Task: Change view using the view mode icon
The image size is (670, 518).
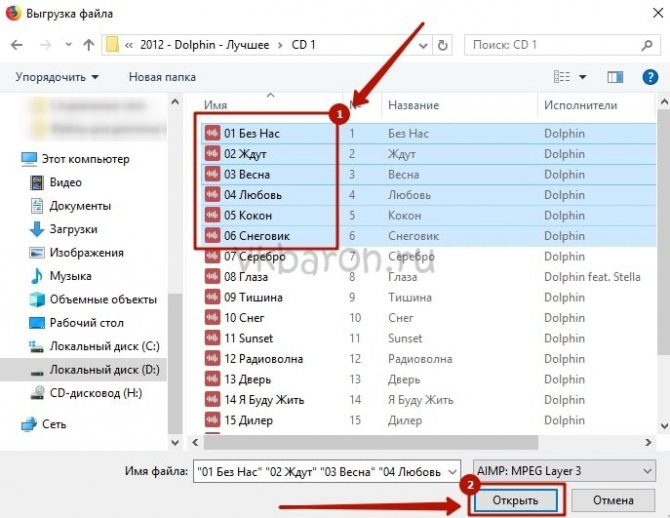Action: pos(562,77)
